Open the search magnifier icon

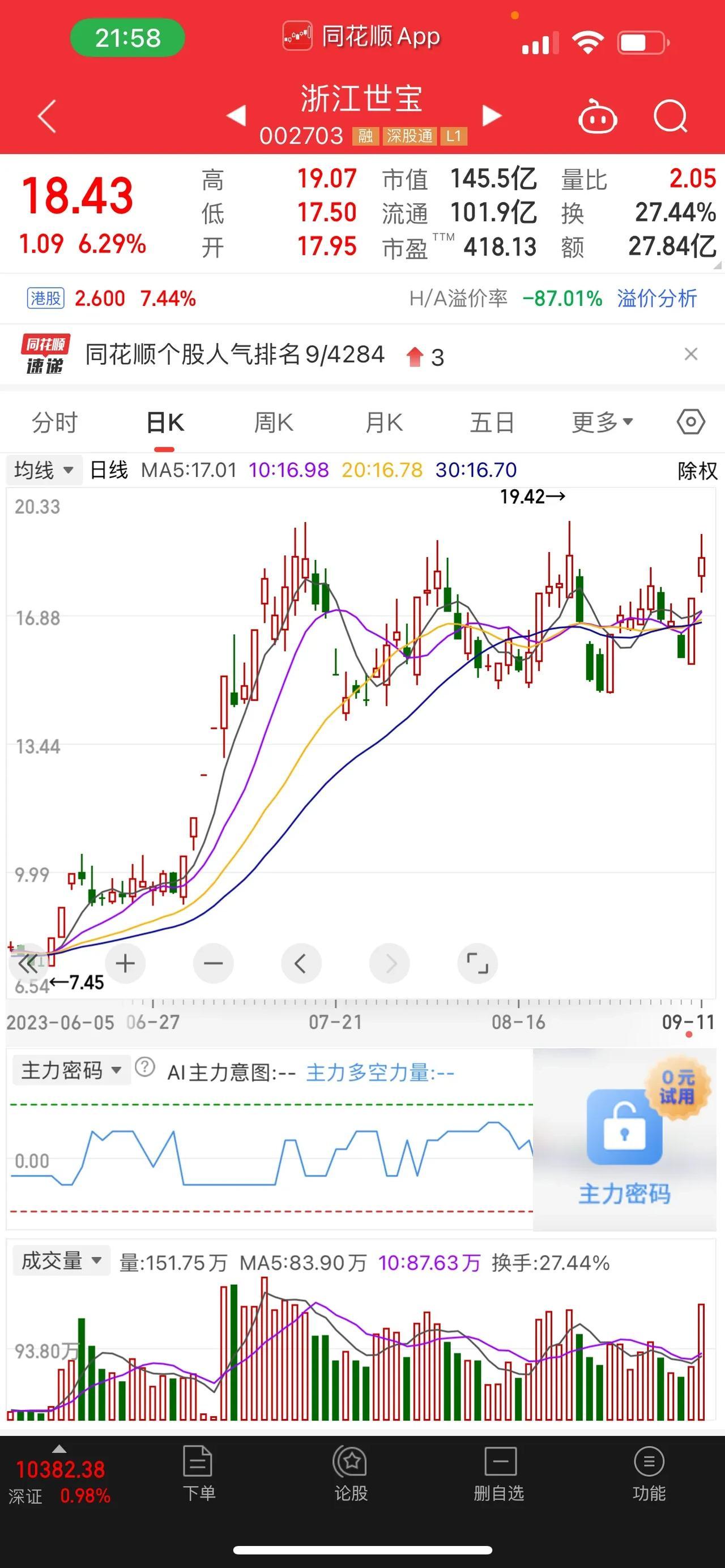[x=670, y=116]
